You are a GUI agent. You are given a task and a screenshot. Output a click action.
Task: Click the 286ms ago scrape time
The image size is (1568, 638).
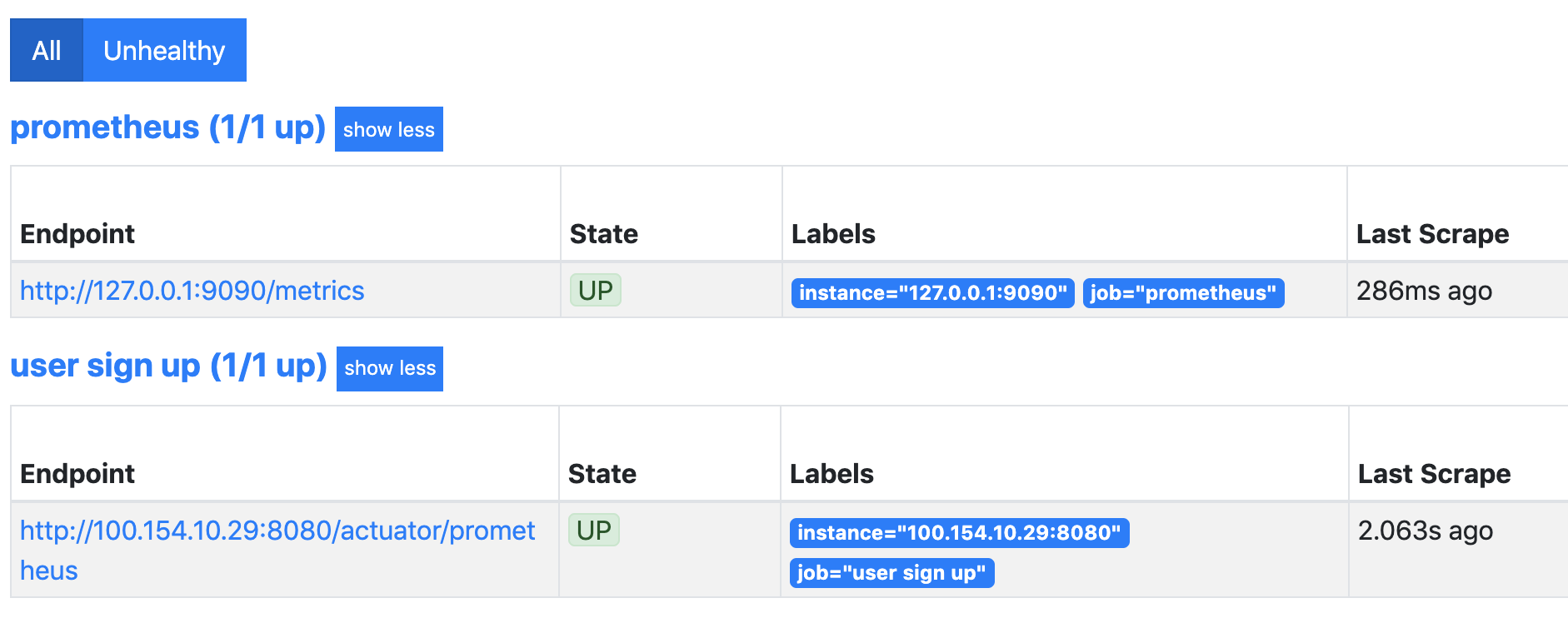tap(1424, 291)
